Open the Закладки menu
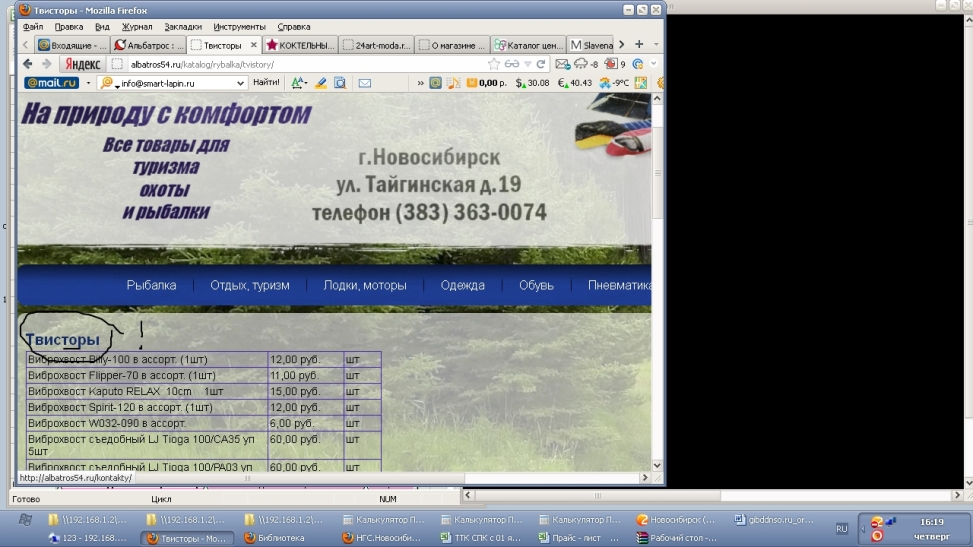The height and width of the screenshot is (547, 973). coord(182,27)
